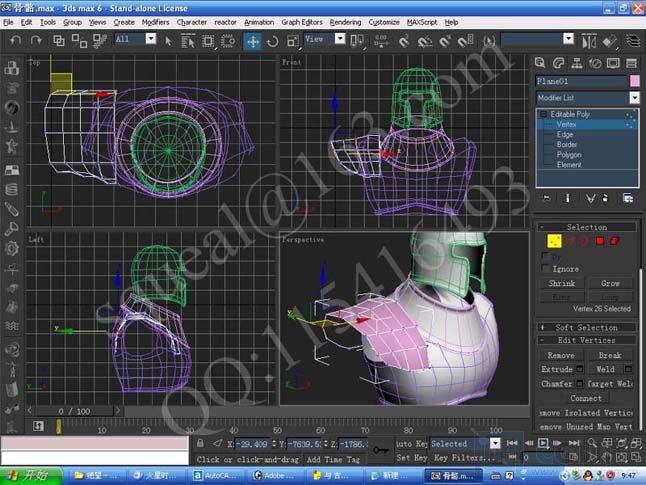
Task: Open the Utilities command panel tab
Action: click(631, 63)
